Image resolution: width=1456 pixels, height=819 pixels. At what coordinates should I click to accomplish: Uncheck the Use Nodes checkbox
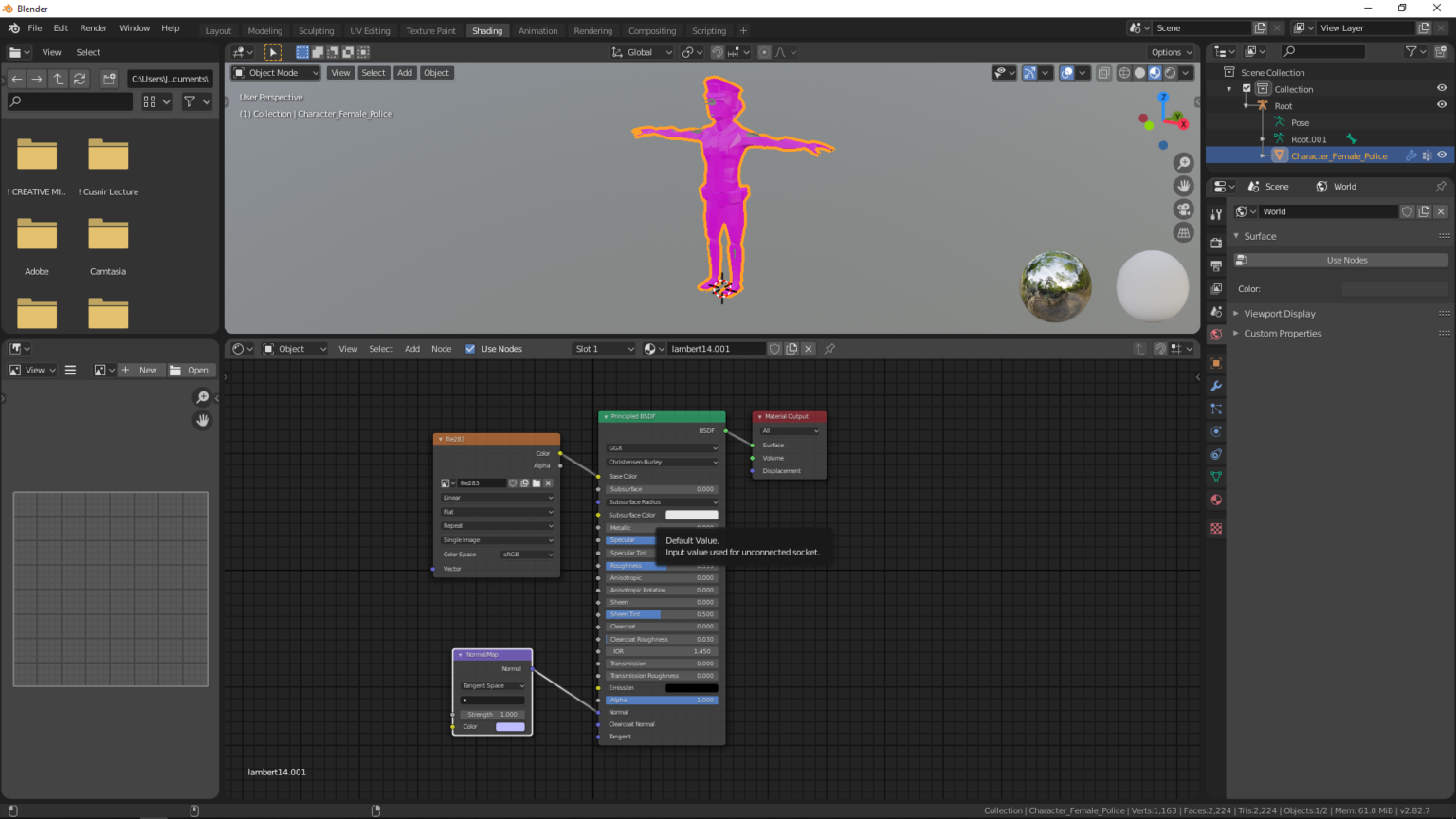[470, 348]
